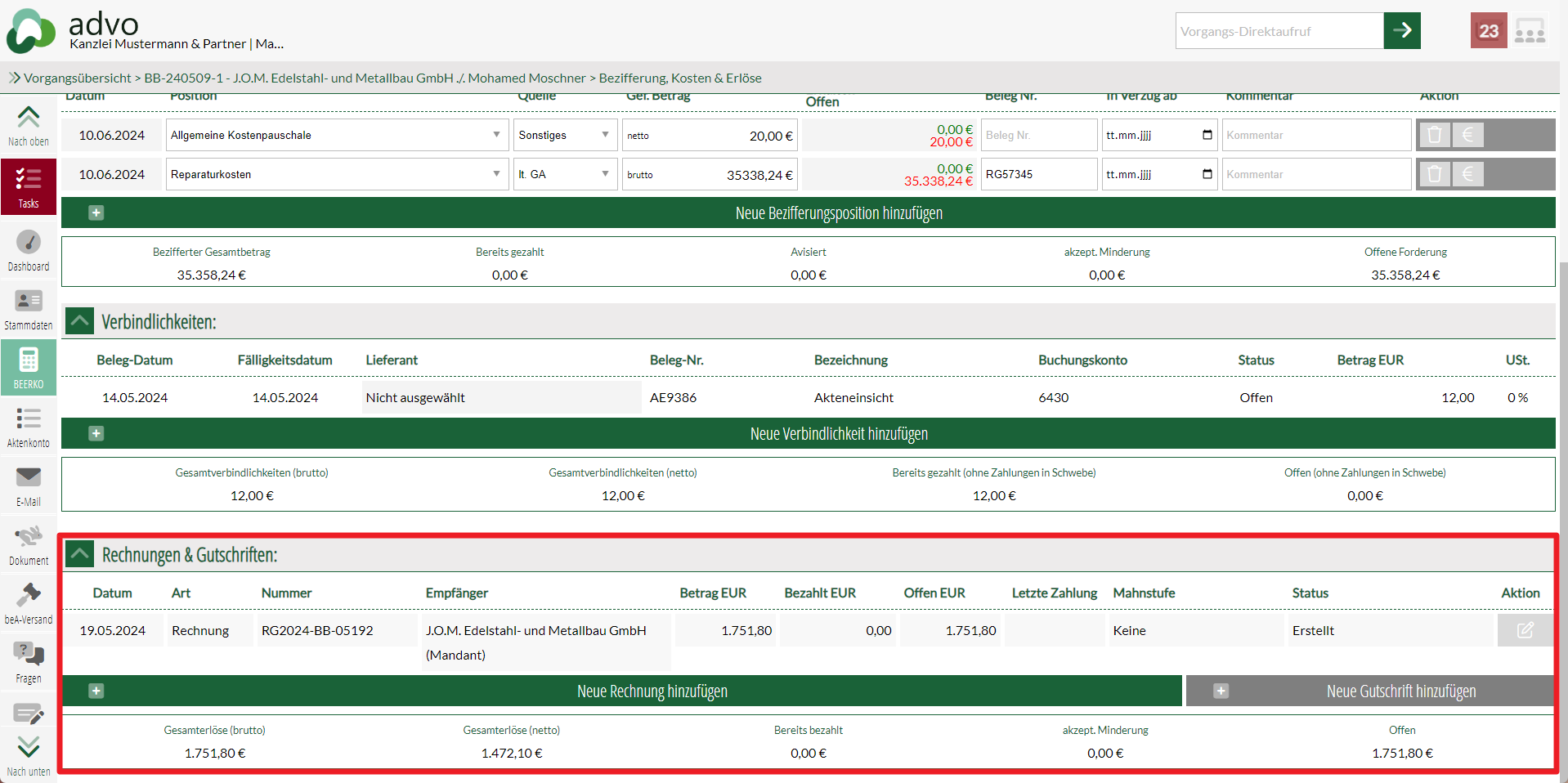Click the euro icon for Allgemeine Kostenpauschale row

tap(1467, 135)
